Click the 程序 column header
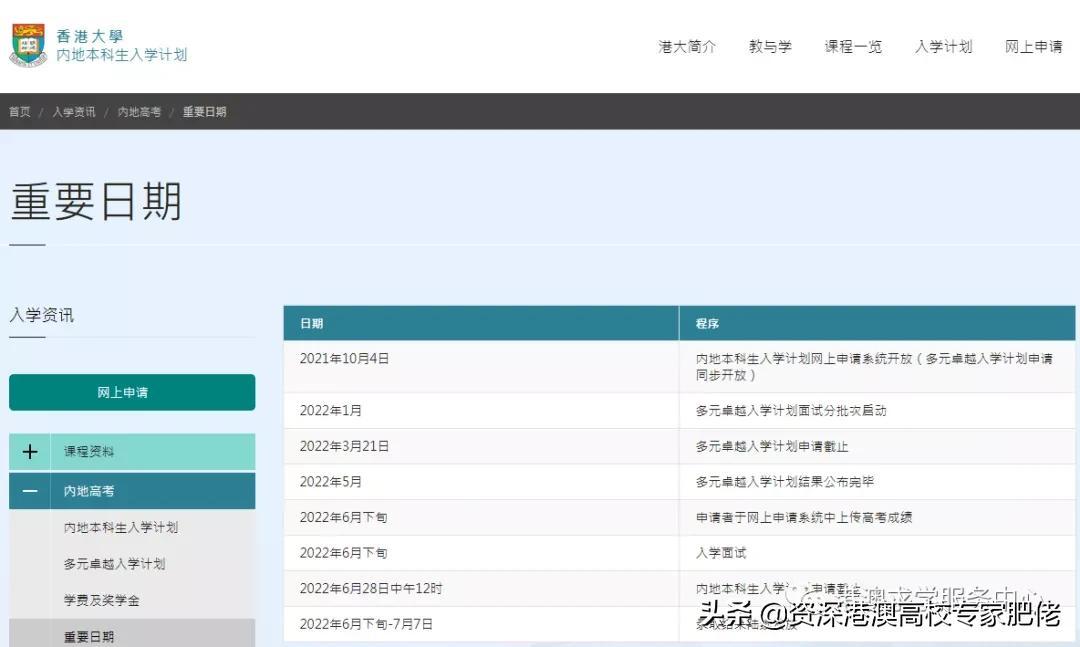The width and height of the screenshot is (1080, 647). pyautogui.click(x=707, y=324)
